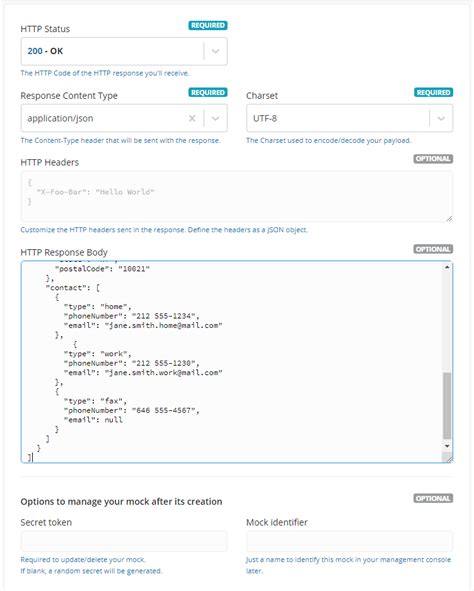Click the "postalCode": "10021" line
Screen dimensions: 474x591
click(x=102, y=269)
